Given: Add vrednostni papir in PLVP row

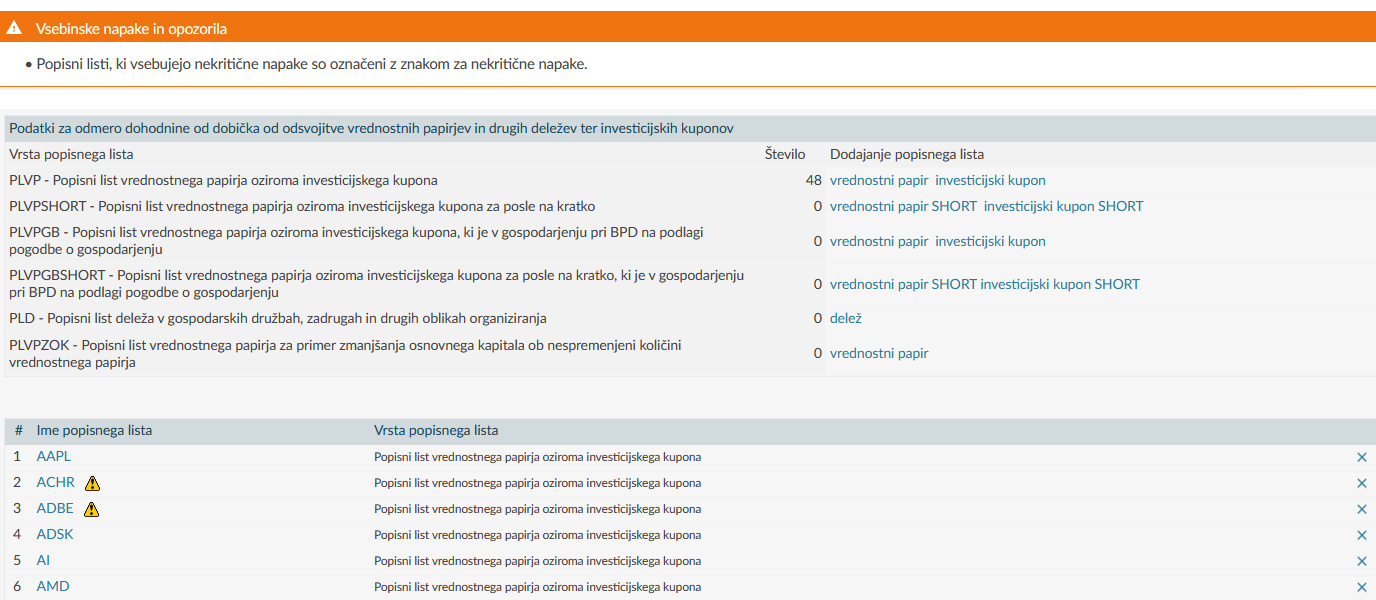Looking at the screenshot, I should pyautogui.click(x=879, y=180).
